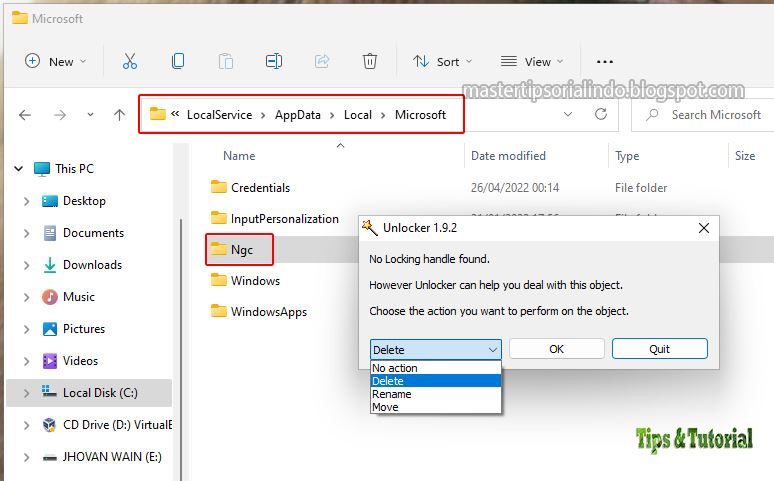The height and width of the screenshot is (481, 774).
Task: Open JHOVAN WAIN (E:) drive
Action: 102,457
